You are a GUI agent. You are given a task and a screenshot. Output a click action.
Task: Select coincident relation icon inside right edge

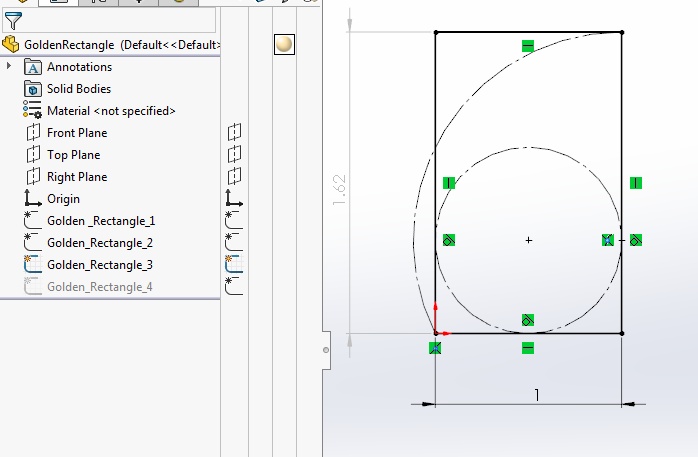click(608, 240)
